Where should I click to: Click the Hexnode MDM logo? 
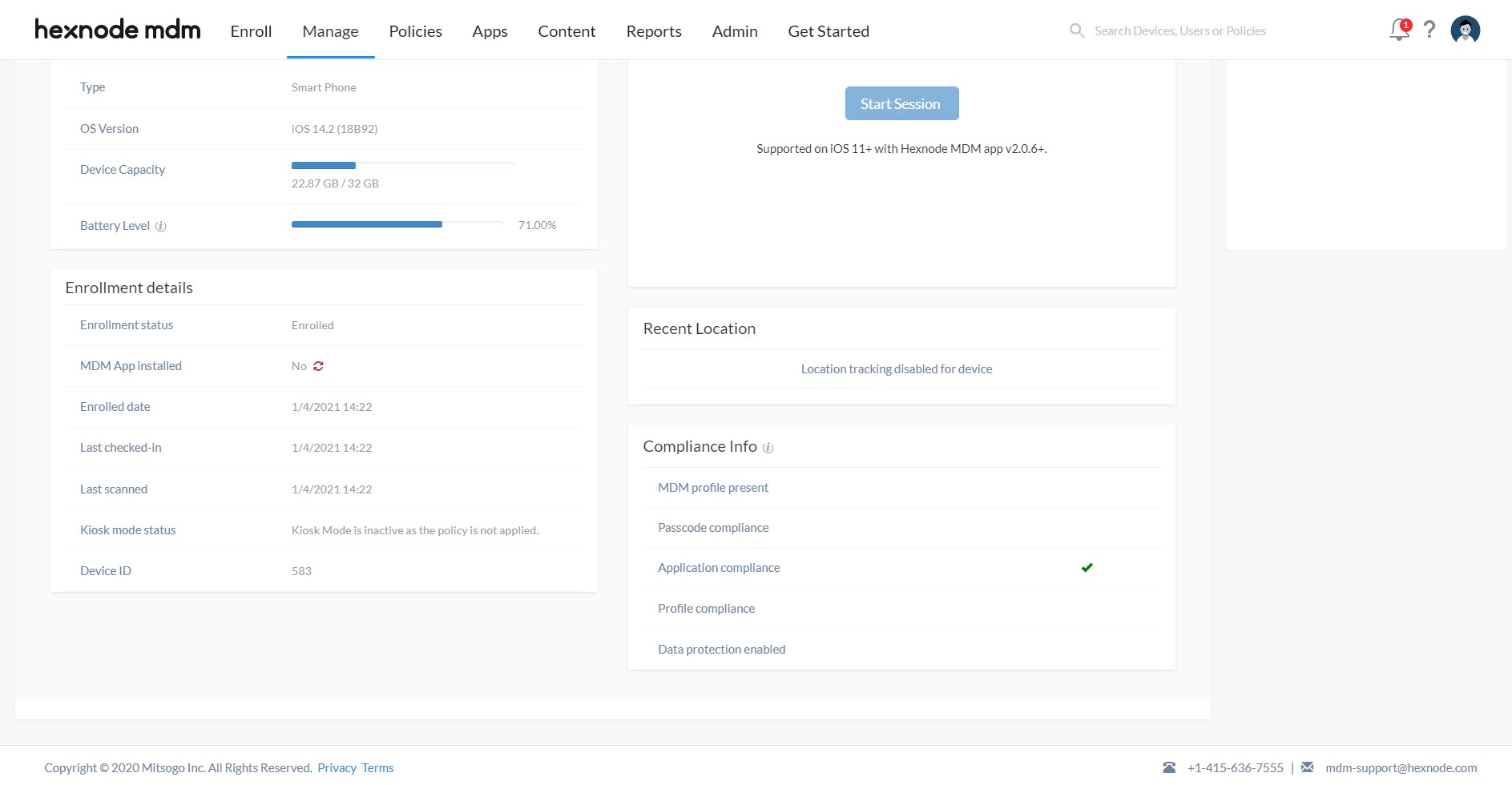118,30
